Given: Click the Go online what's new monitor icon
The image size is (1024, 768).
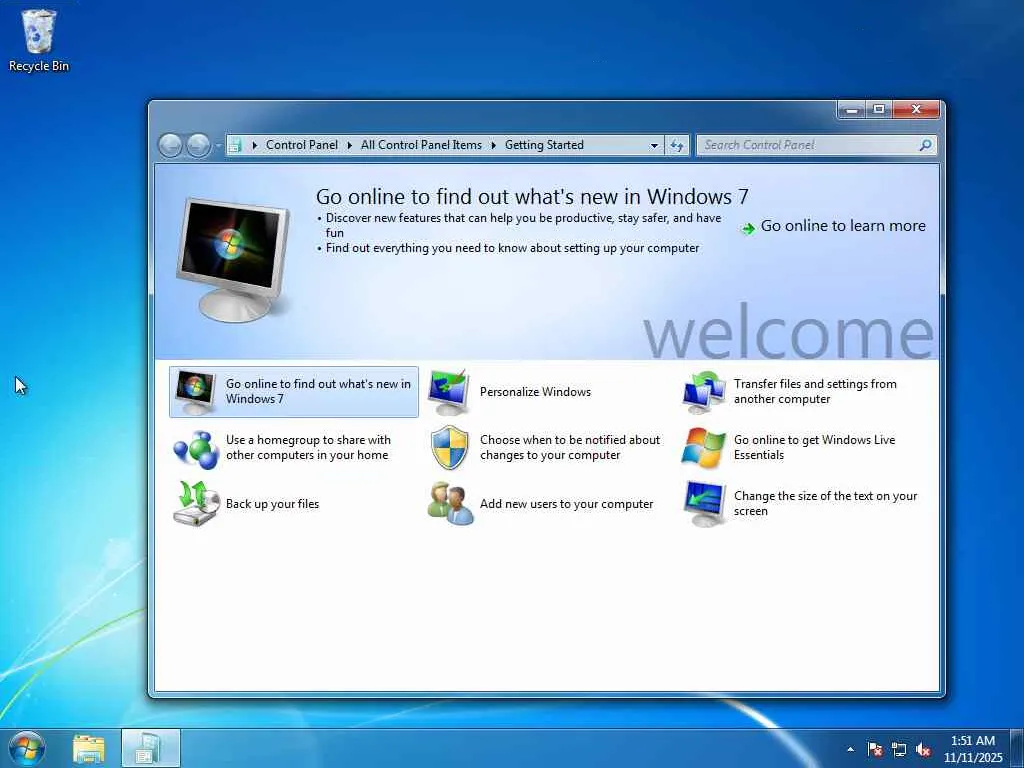Looking at the screenshot, I should 195,392.
